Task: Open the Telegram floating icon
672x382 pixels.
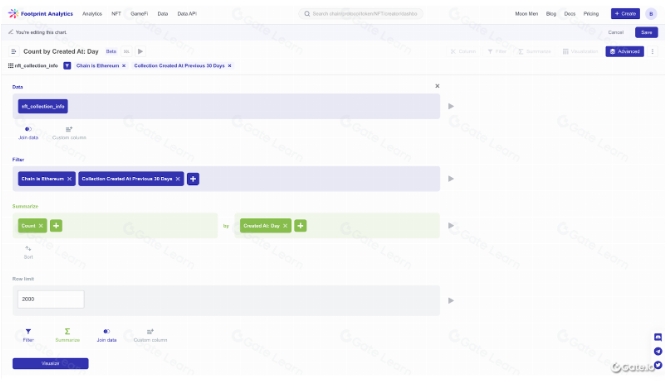Action: [x=658, y=352]
